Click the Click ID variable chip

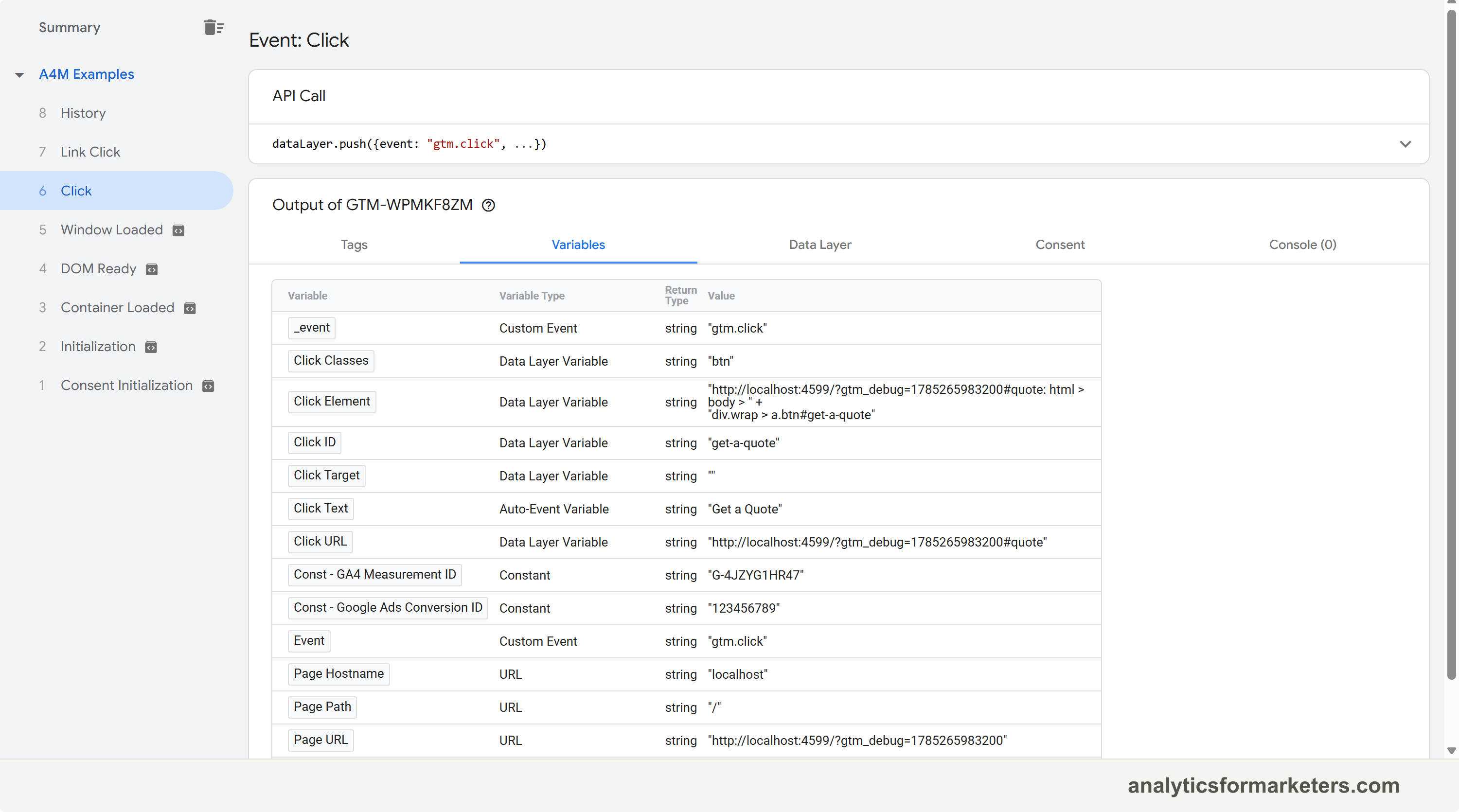tap(314, 442)
